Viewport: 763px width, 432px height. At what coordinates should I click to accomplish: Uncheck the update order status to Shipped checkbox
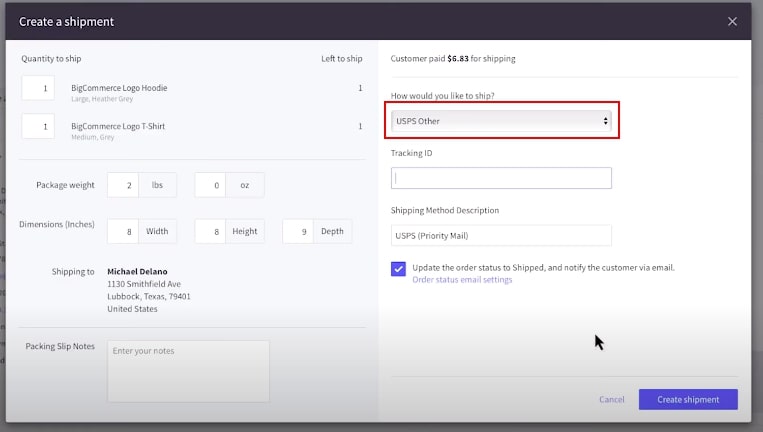(399, 269)
